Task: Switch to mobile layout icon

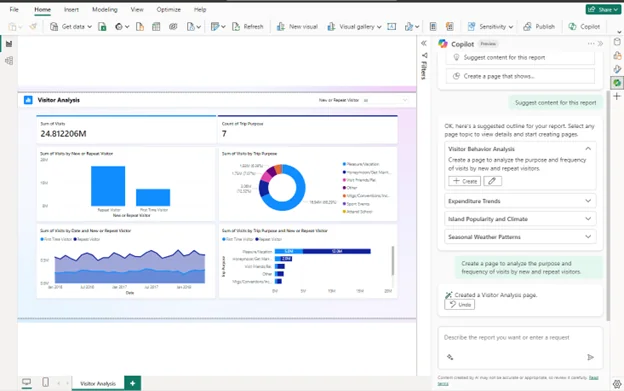Action: point(45,383)
